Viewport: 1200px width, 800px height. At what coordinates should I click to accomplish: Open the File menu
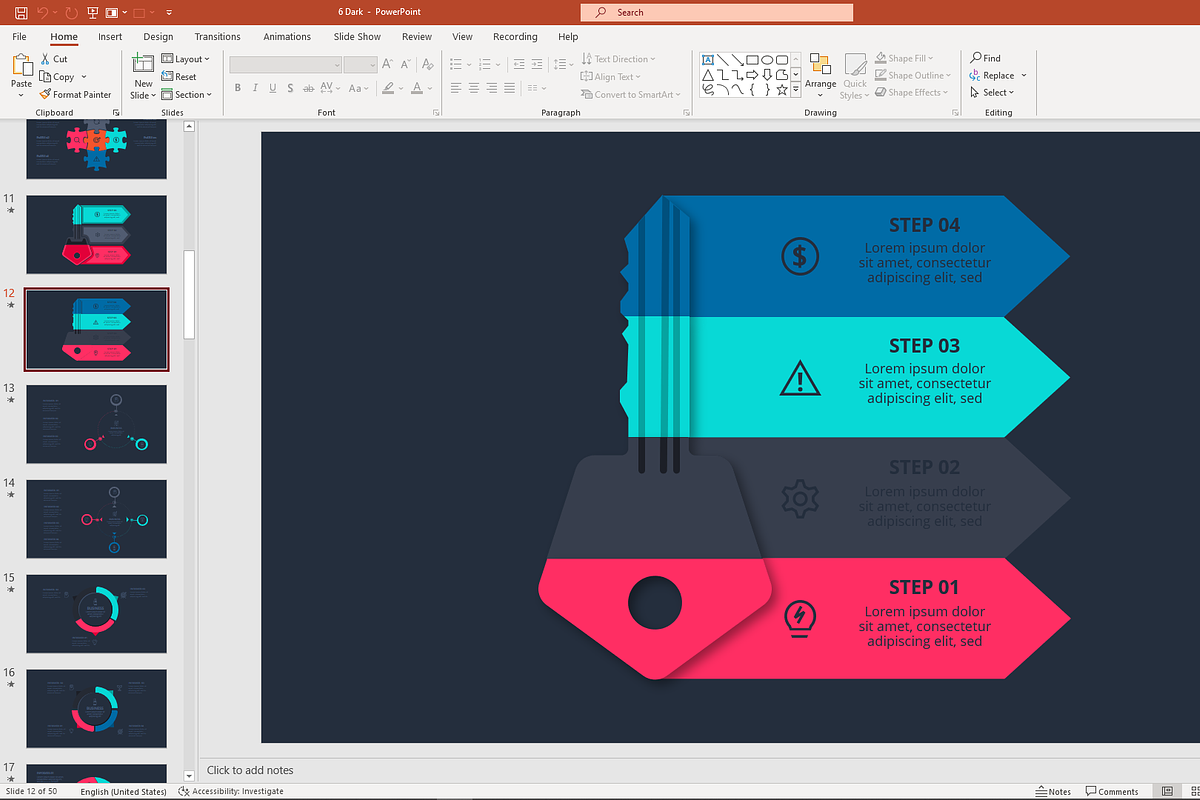(x=19, y=36)
